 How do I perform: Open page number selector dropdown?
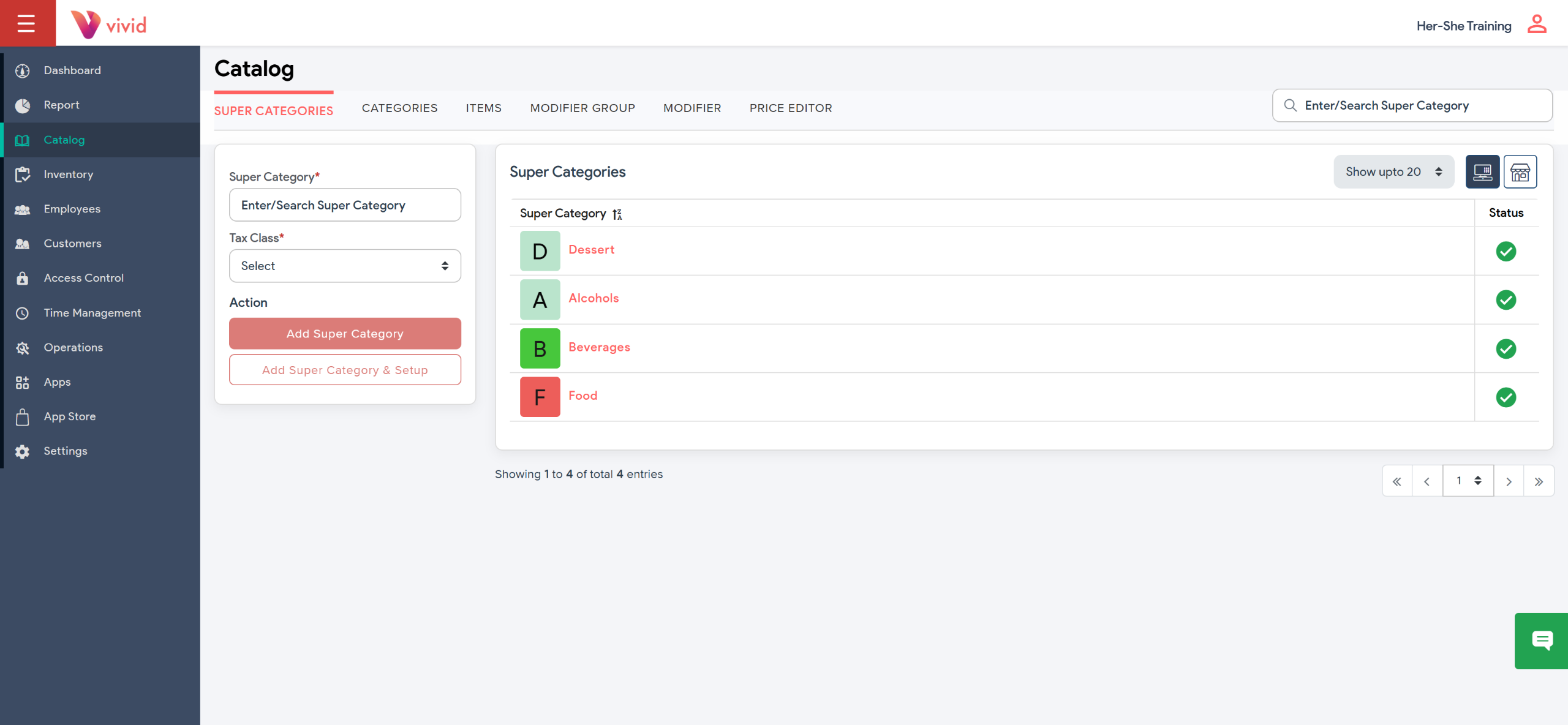[x=1468, y=481]
